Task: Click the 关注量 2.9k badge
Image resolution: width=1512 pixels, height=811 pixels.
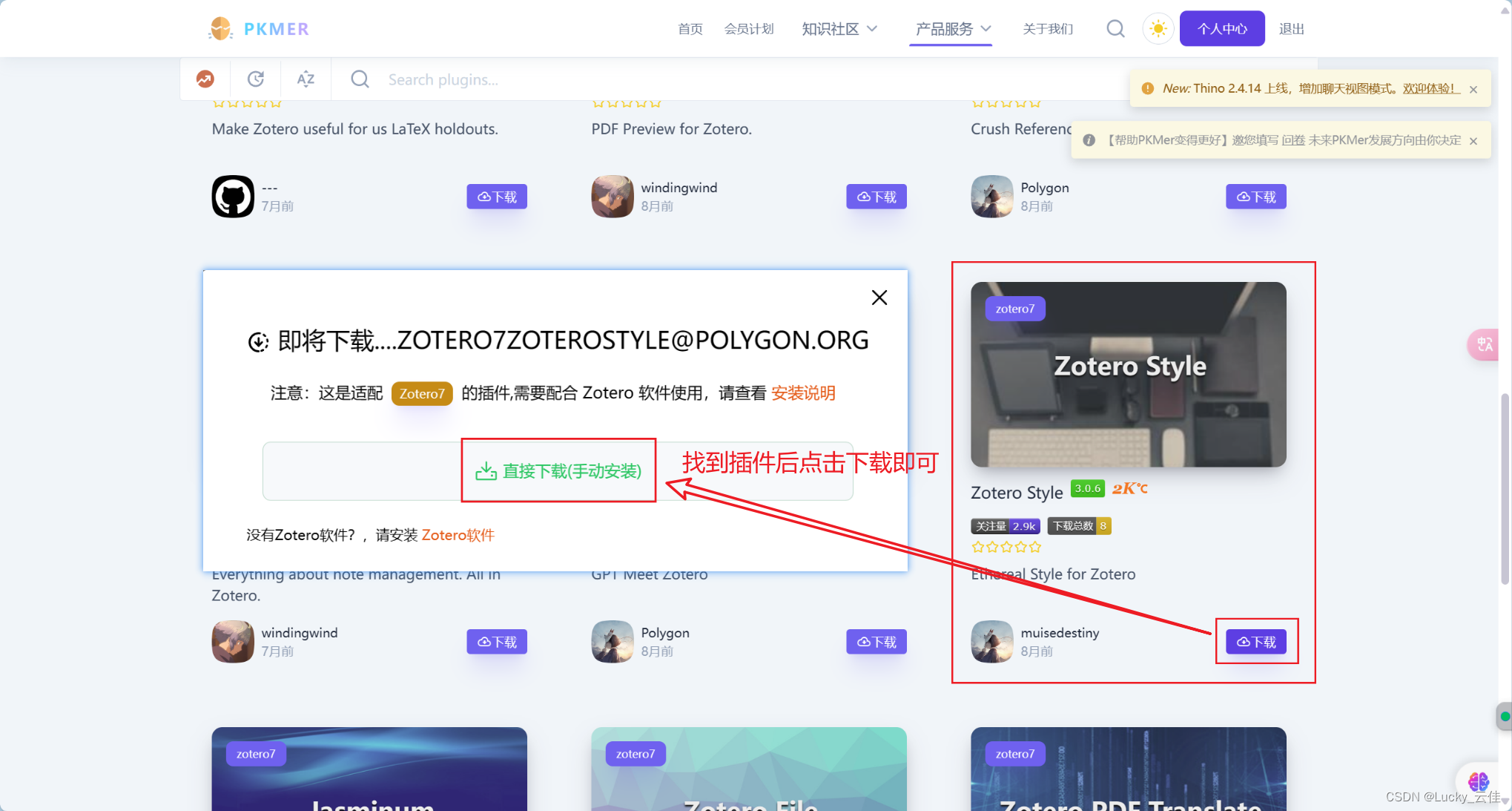Action: coord(1006,526)
